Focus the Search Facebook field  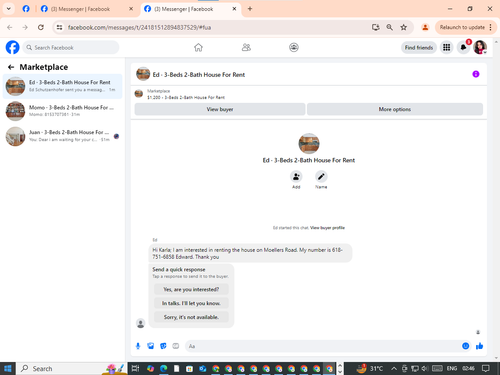(71, 47)
